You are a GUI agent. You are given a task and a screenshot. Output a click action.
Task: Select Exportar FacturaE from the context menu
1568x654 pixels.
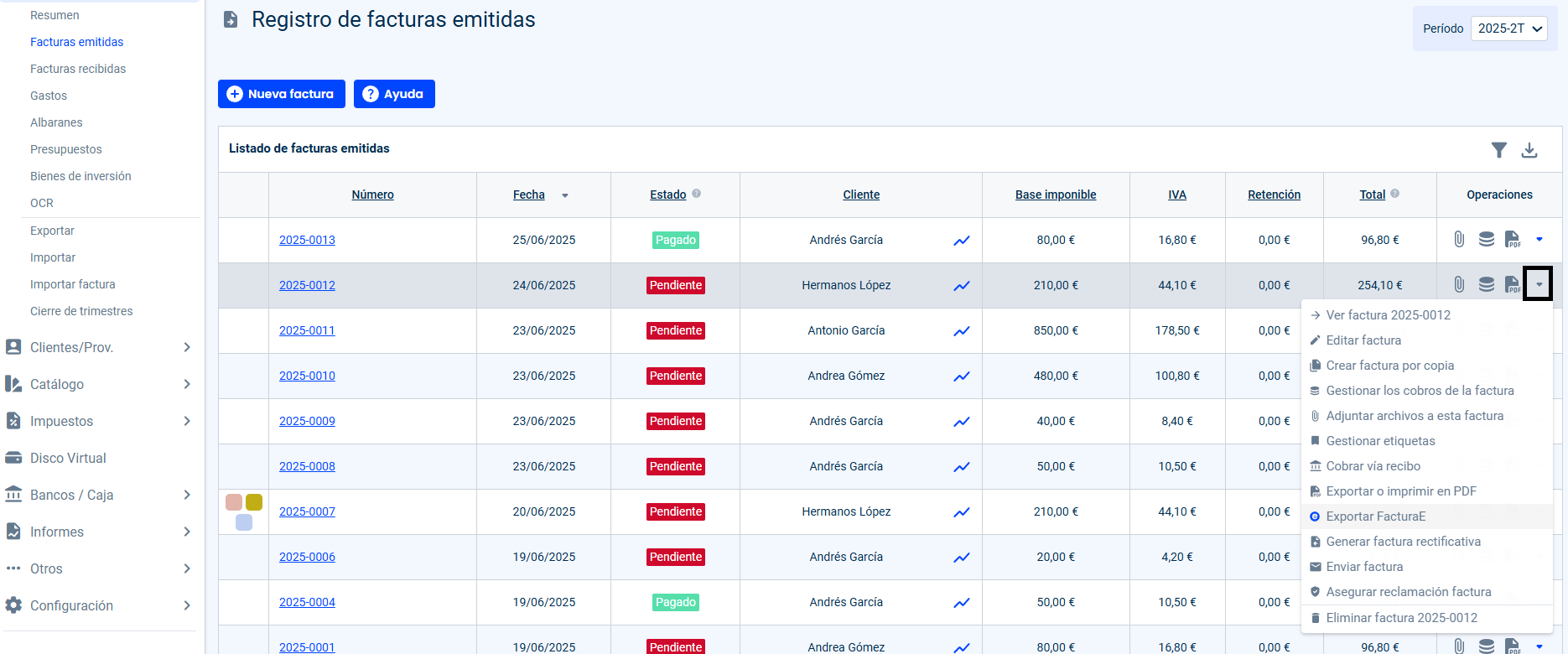click(x=1375, y=516)
